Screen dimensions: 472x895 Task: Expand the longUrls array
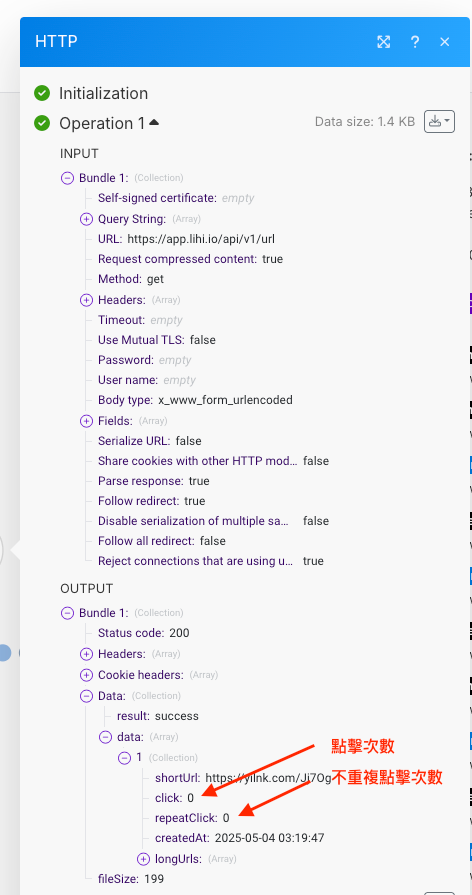(x=143, y=858)
